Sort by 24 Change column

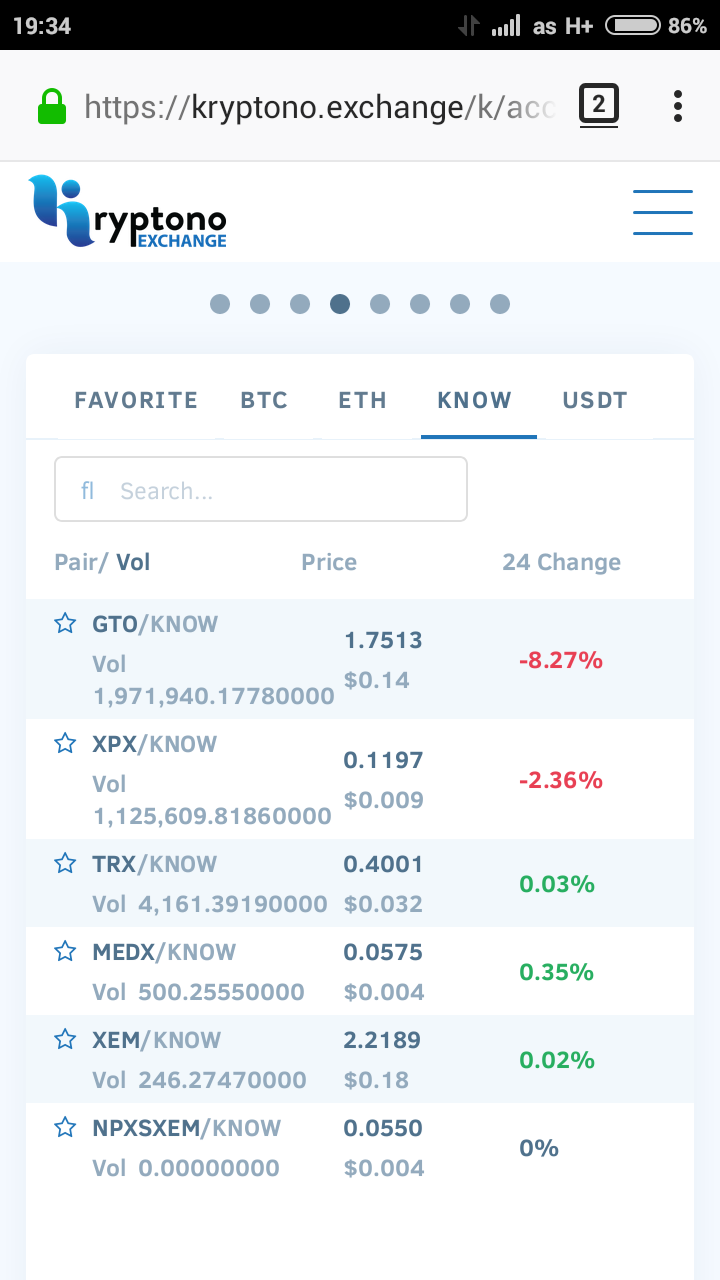(561, 562)
